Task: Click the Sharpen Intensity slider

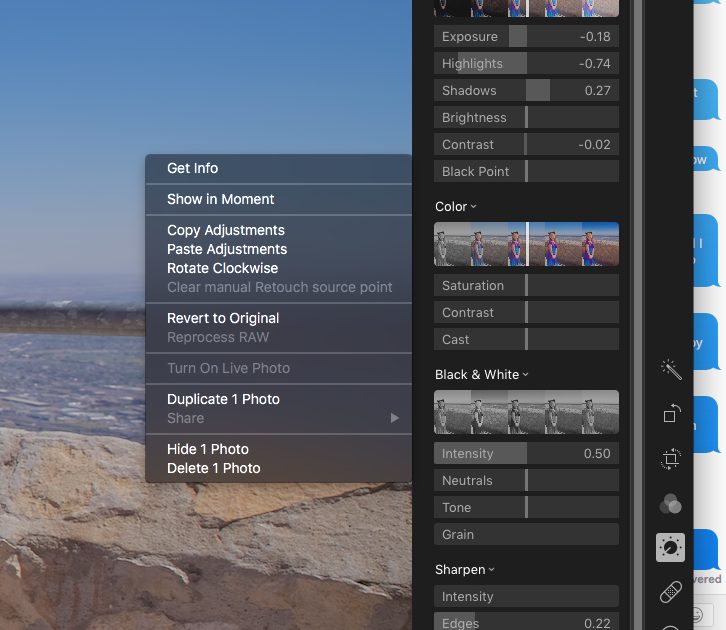Action: [526, 596]
